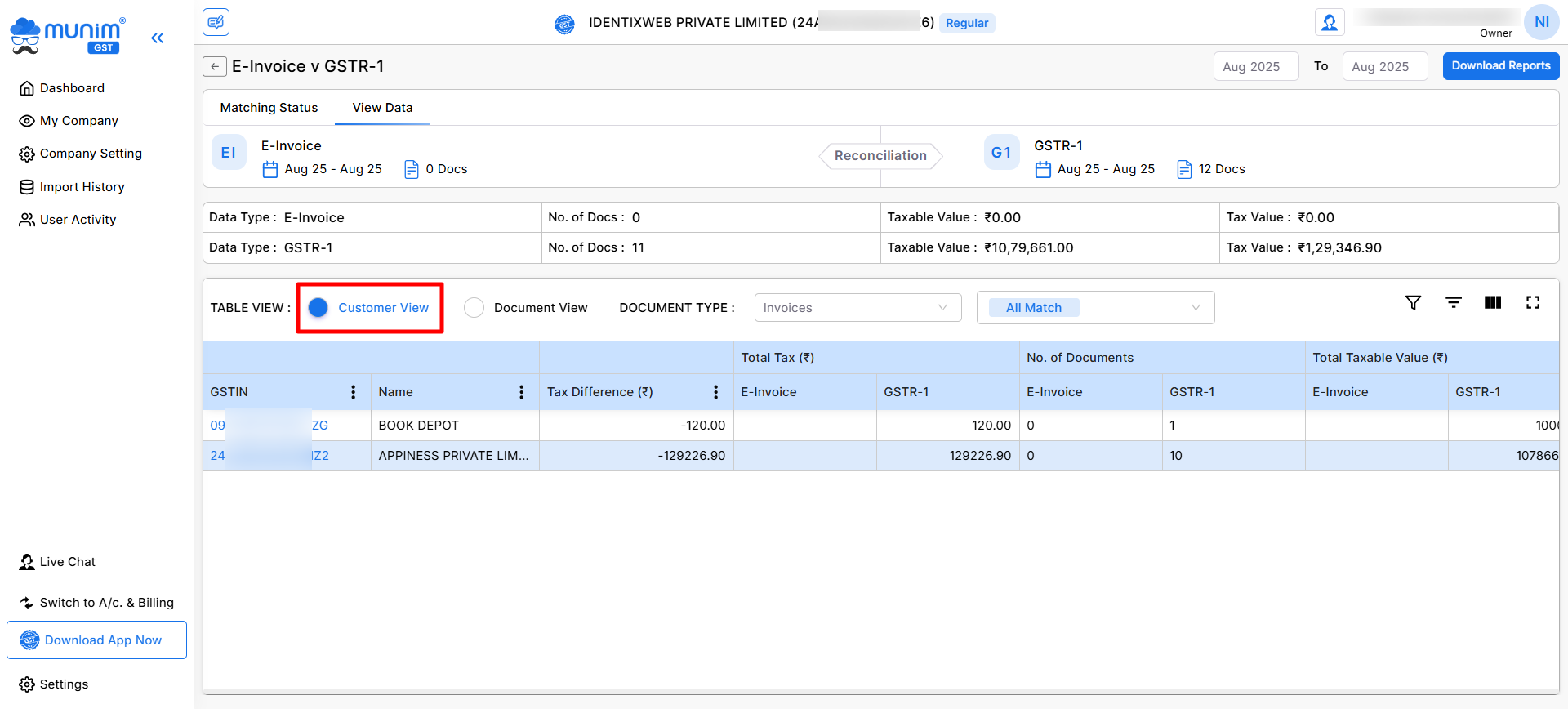Sort by Name column header
This screenshot has height=709, width=1568.
point(396,392)
